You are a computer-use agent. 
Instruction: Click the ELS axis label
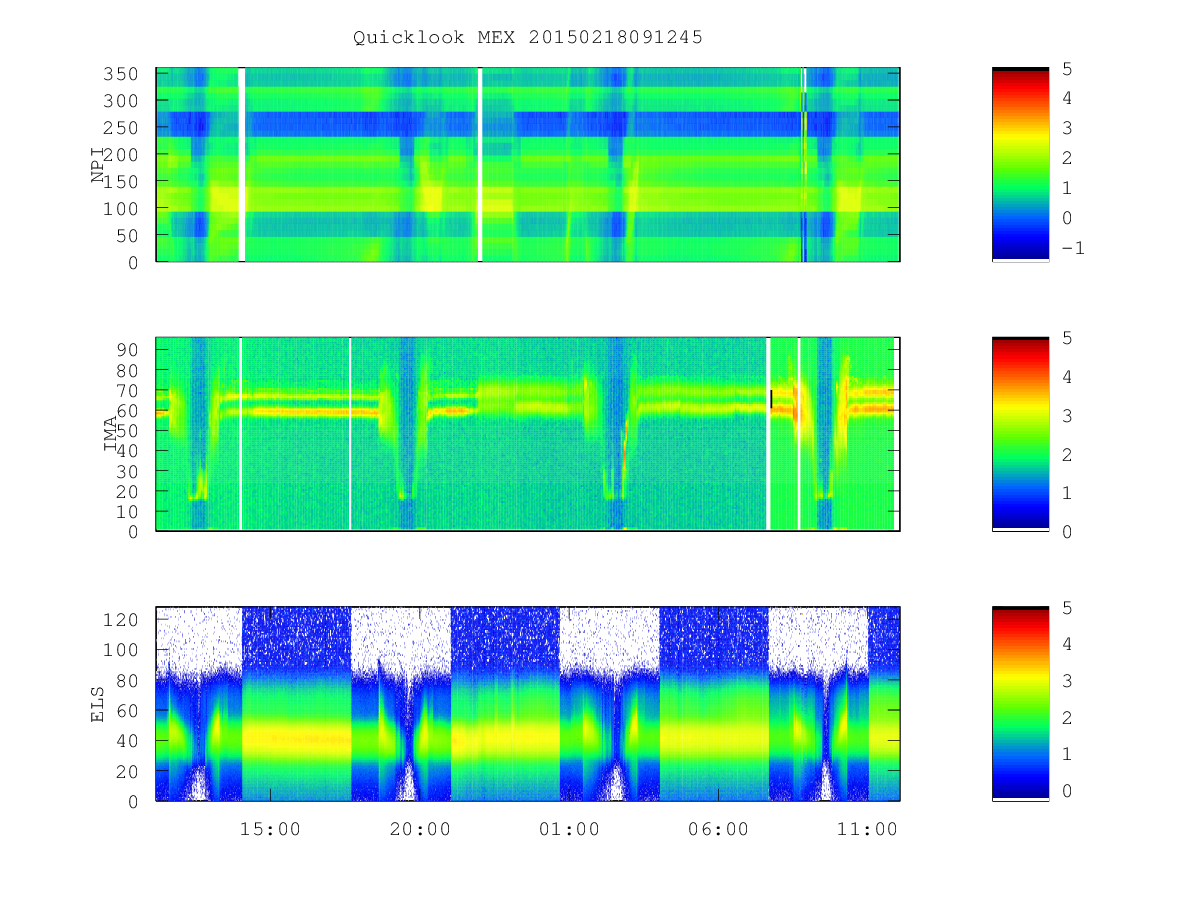click(98, 704)
